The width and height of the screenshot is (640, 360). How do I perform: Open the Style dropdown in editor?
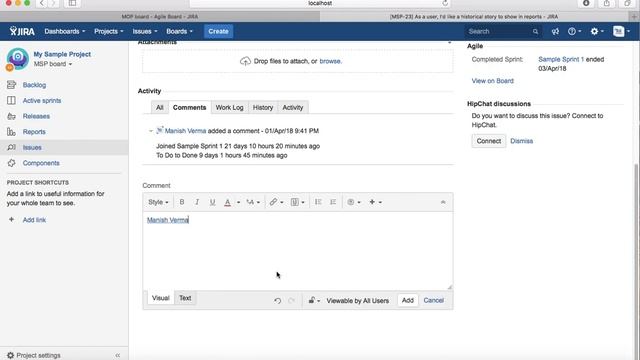click(158, 202)
